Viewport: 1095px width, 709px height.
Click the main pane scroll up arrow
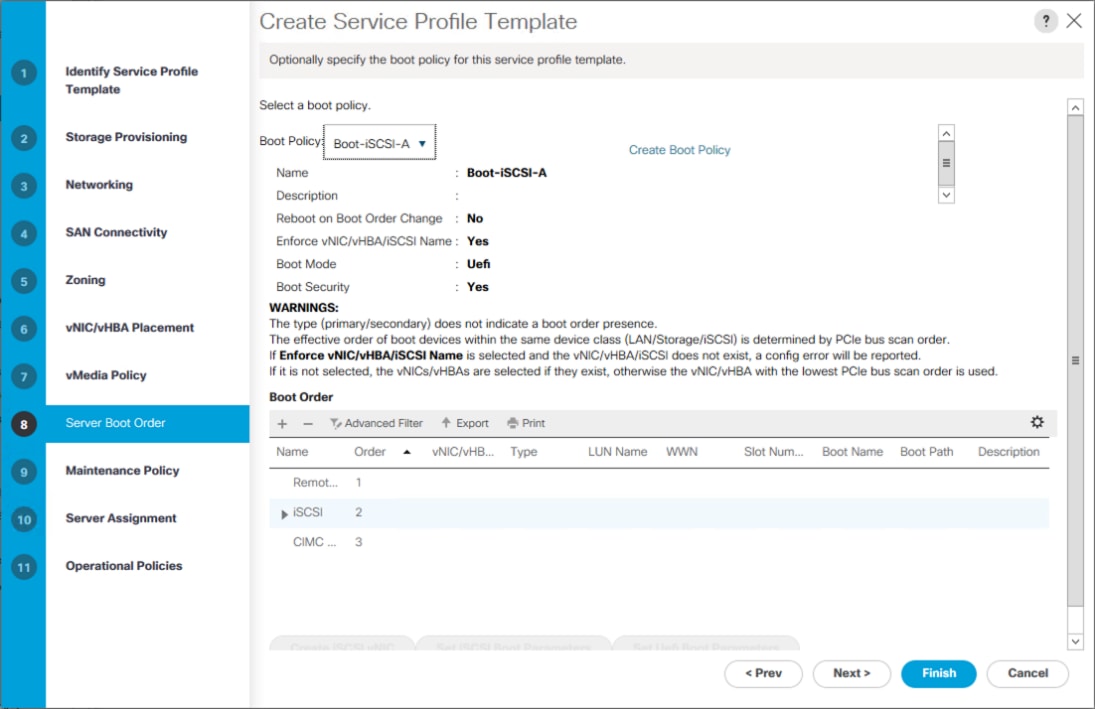click(x=1075, y=107)
